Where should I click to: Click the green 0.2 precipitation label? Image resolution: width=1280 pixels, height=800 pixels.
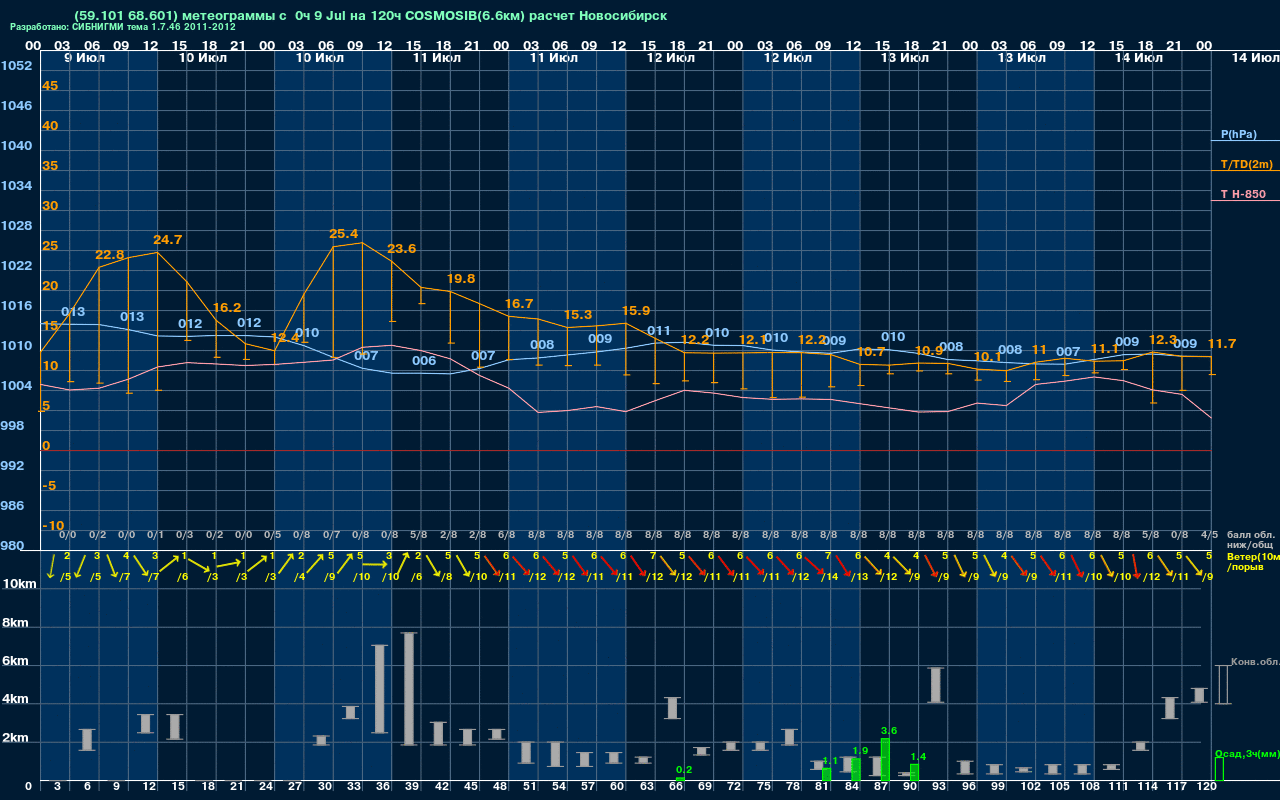click(x=684, y=769)
